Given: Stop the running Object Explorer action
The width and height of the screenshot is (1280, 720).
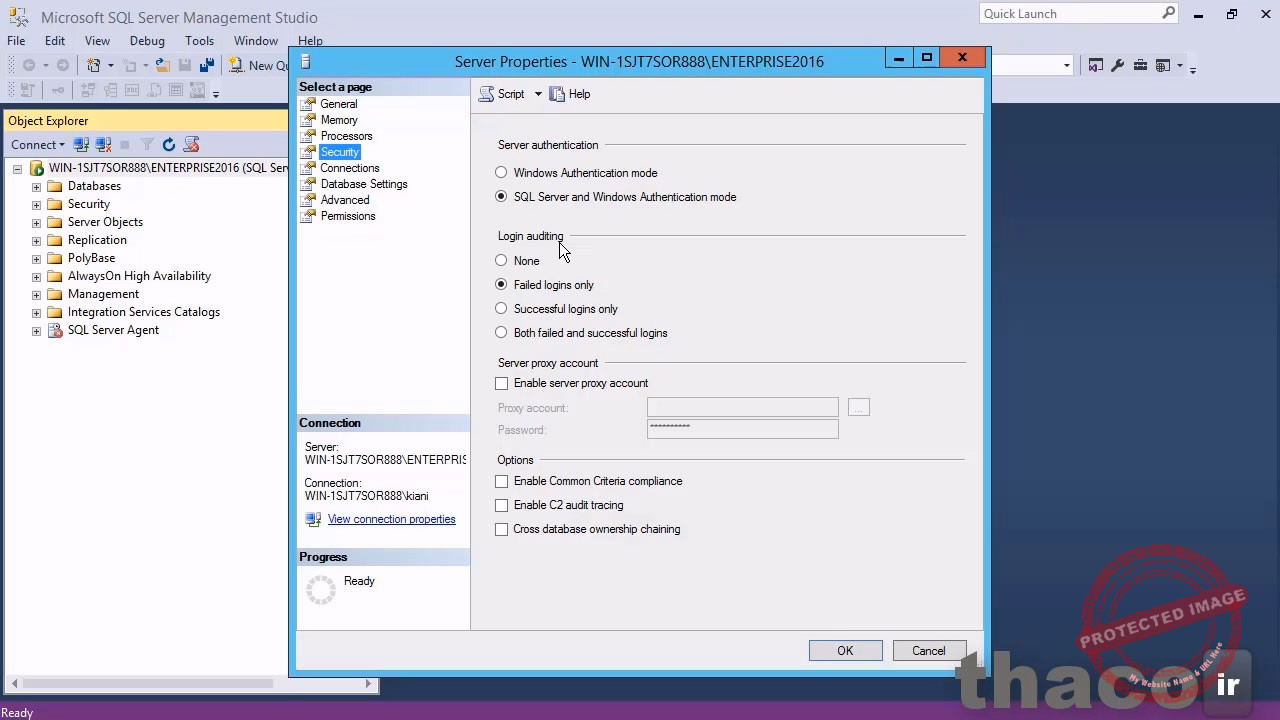Looking at the screenshot, I should click(x=125, y=144).
